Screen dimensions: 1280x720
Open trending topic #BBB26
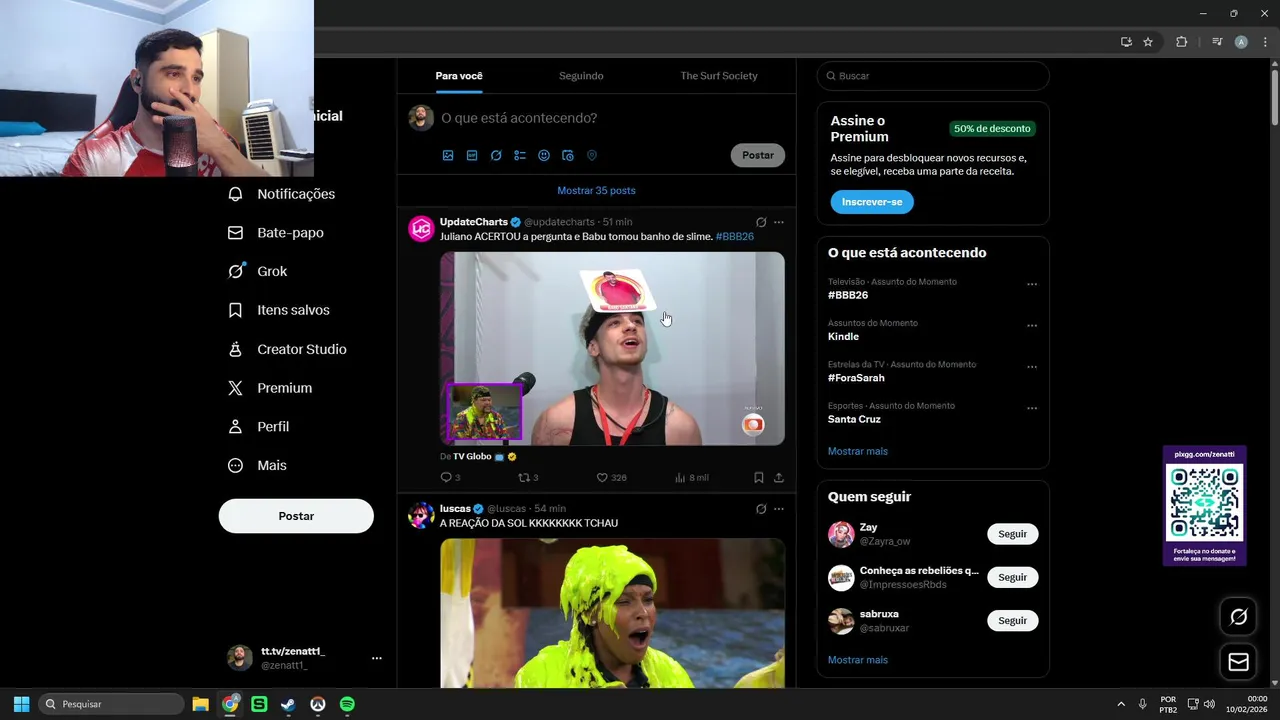(848, 295)
